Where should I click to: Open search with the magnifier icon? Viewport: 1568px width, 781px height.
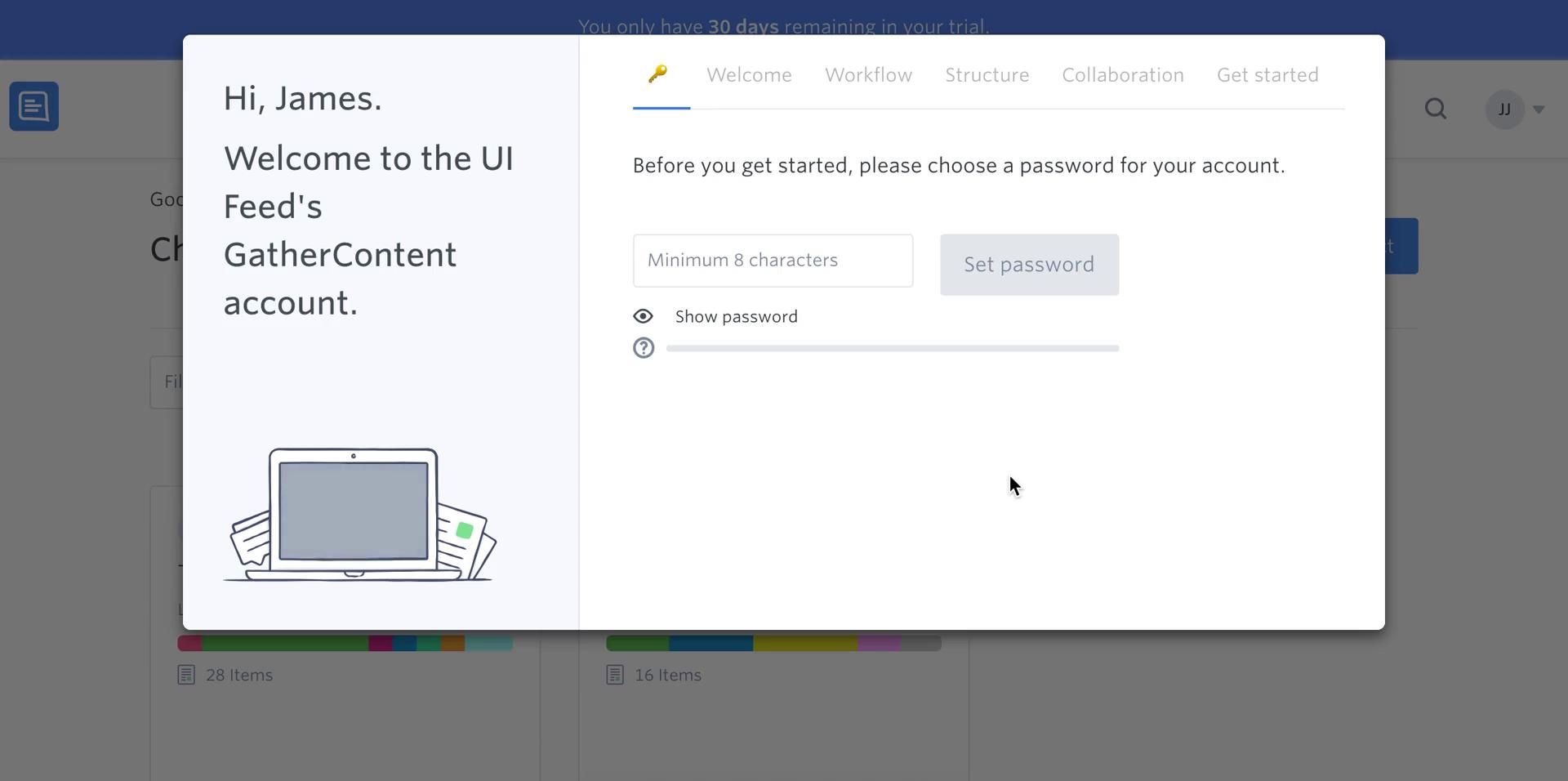(1436, 109)
